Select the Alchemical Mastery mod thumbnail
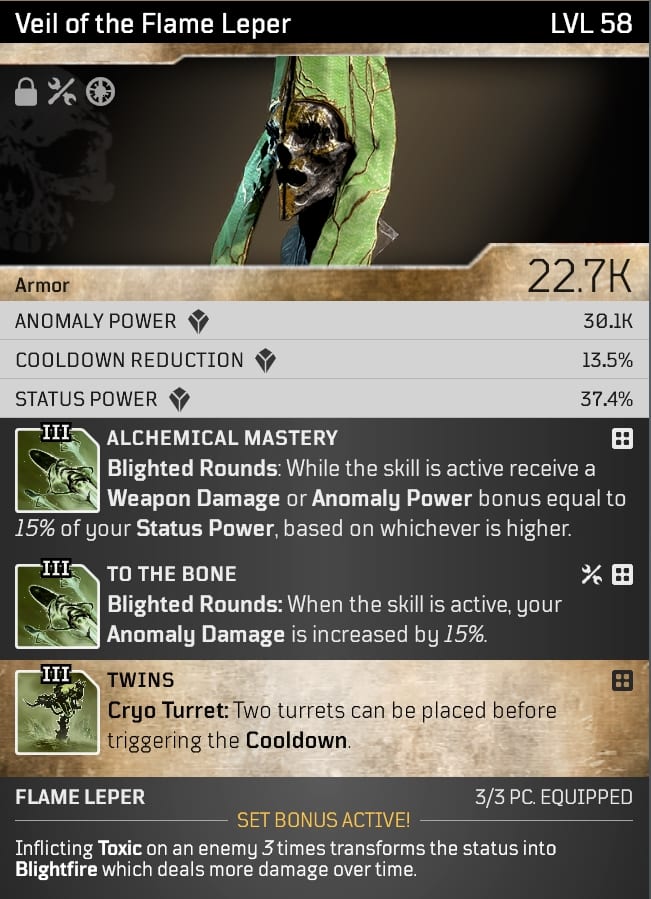 point(57,469)
